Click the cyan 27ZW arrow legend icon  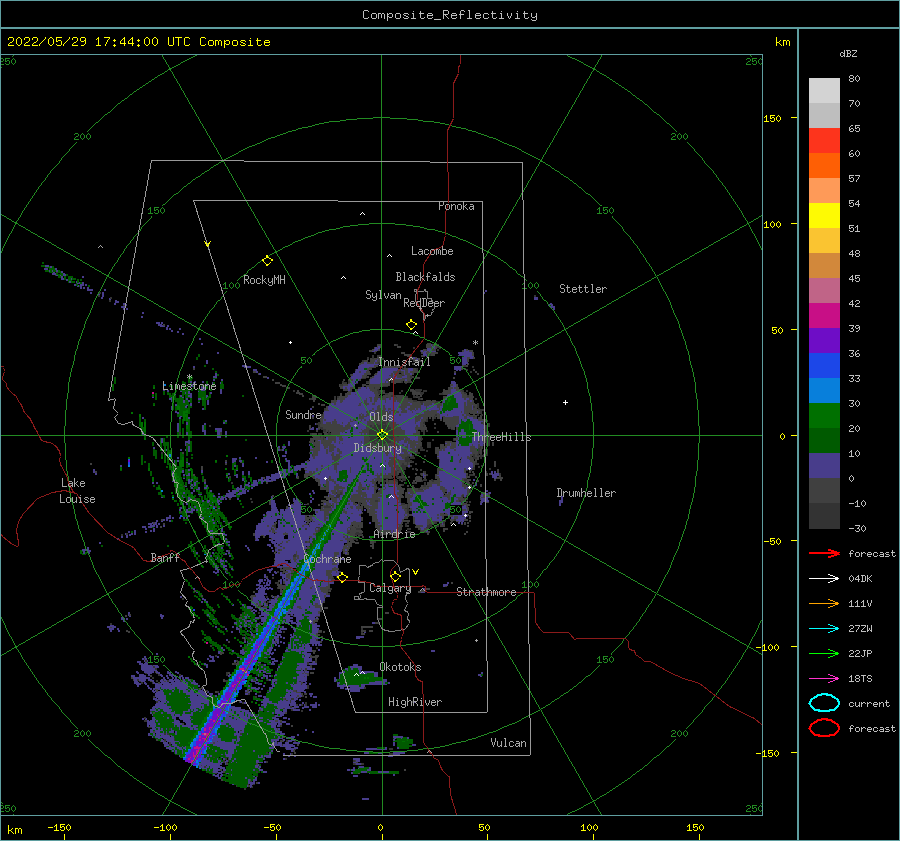(824, 629)
